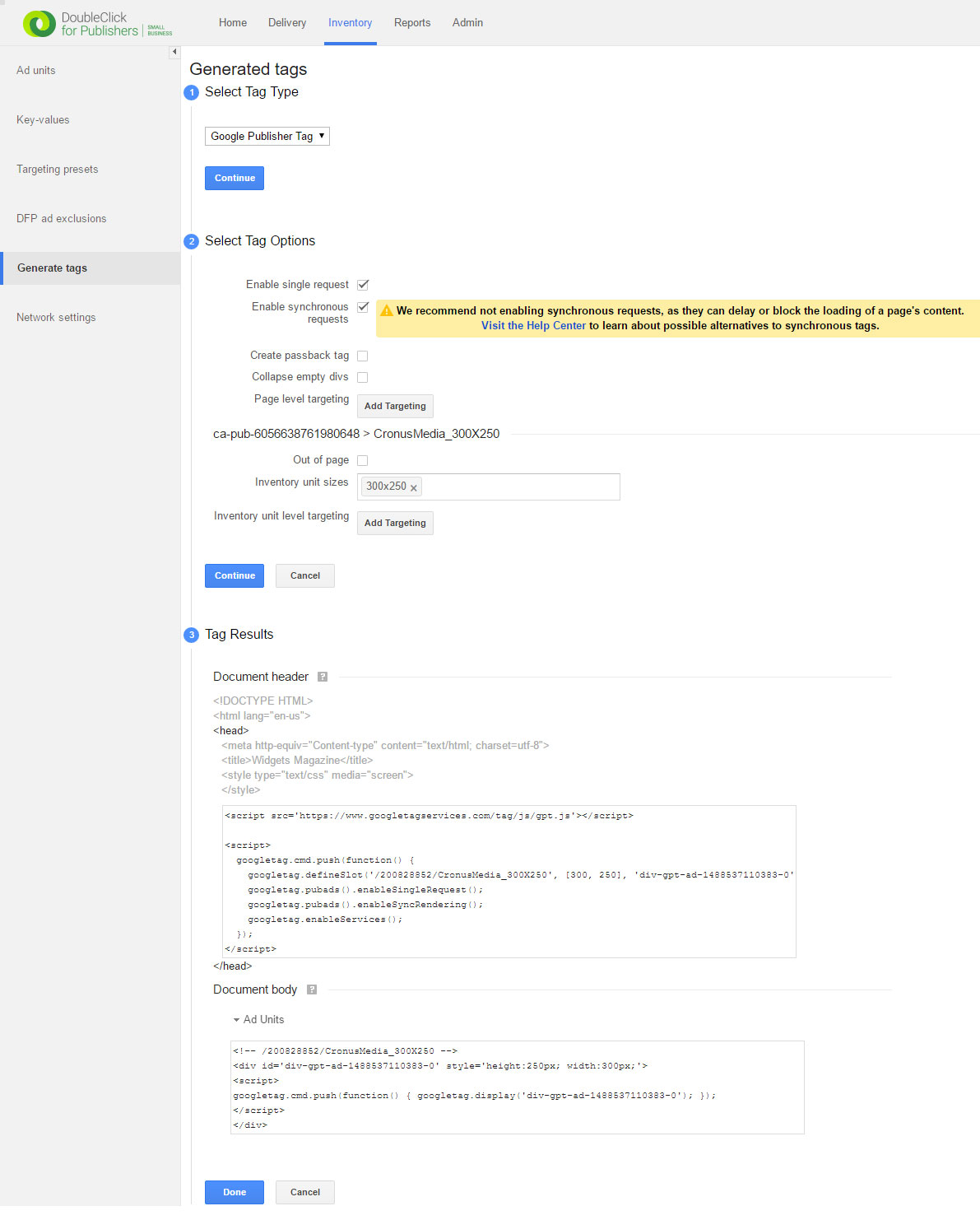Open Document header help icon

tap(323, 677)
